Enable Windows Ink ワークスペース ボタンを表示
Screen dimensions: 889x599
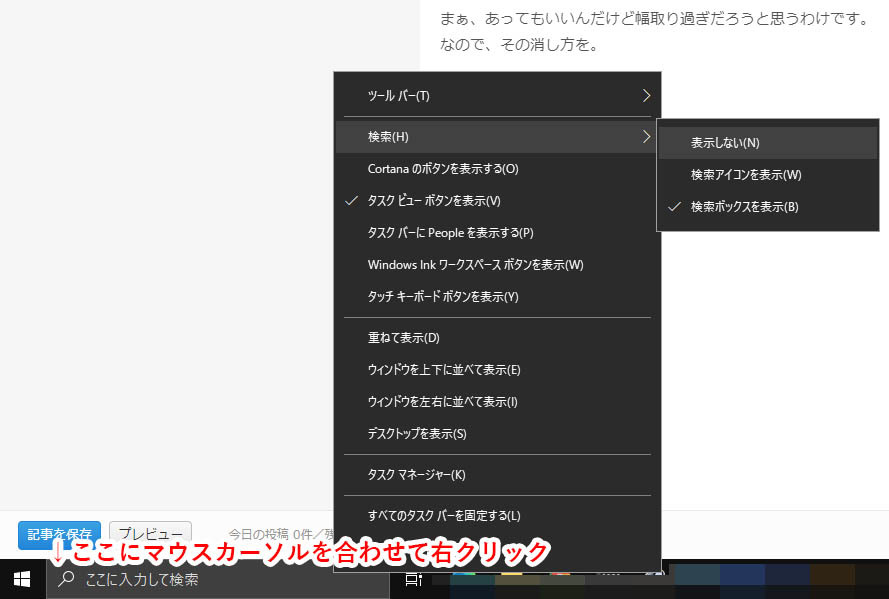coord(497,265)
